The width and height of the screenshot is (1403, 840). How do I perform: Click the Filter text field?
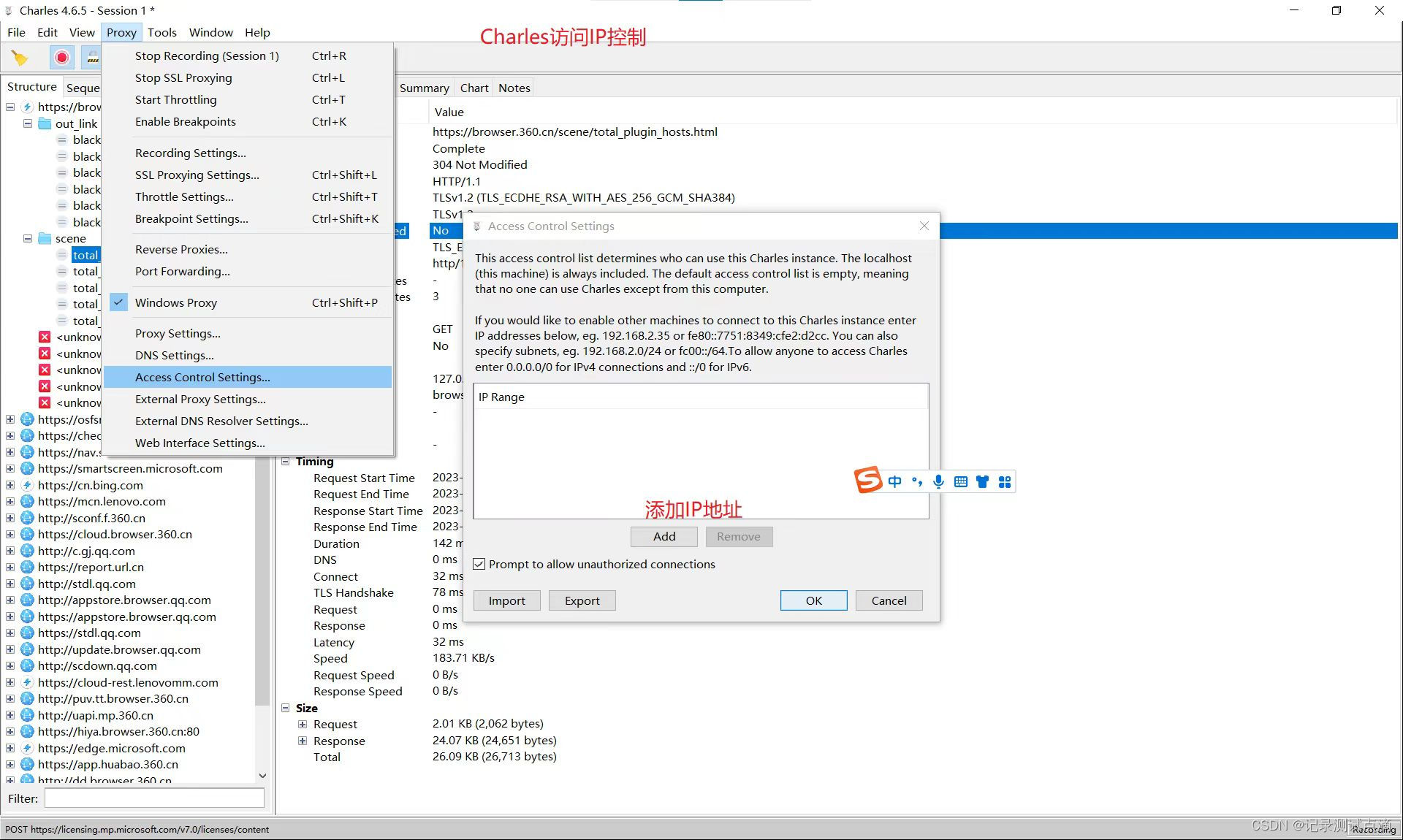pyautogui.click(x=154, y=798)
